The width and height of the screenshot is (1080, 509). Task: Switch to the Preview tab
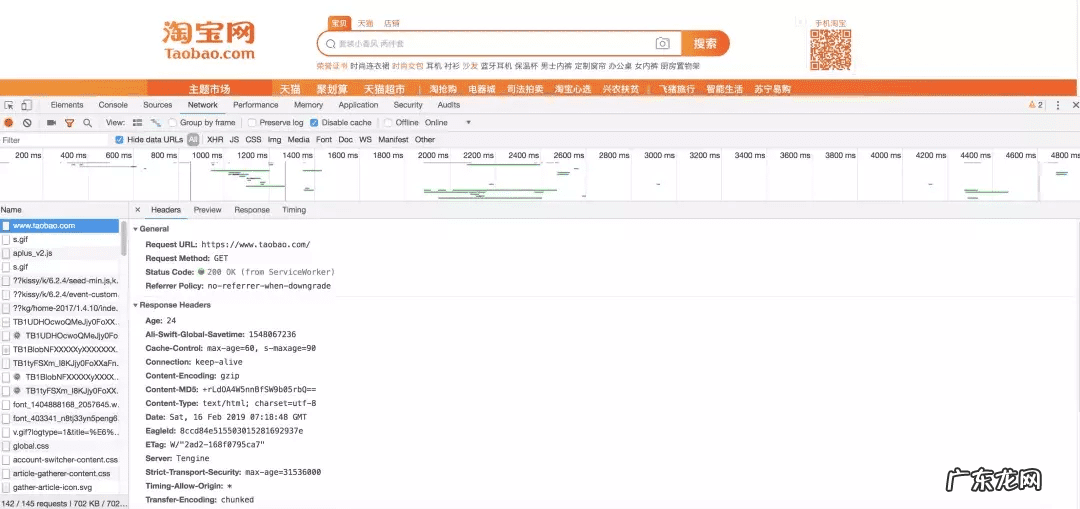[207, 210]
